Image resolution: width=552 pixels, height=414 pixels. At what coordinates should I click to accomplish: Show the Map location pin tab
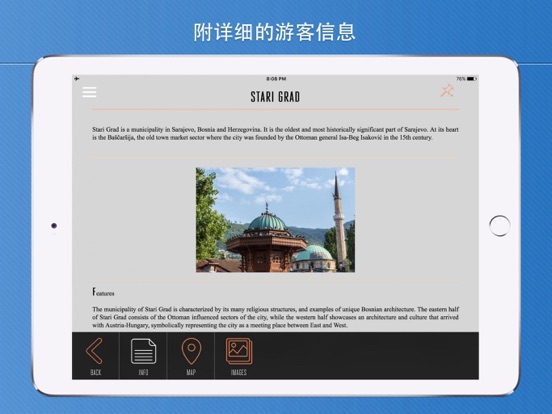(191, 356)
